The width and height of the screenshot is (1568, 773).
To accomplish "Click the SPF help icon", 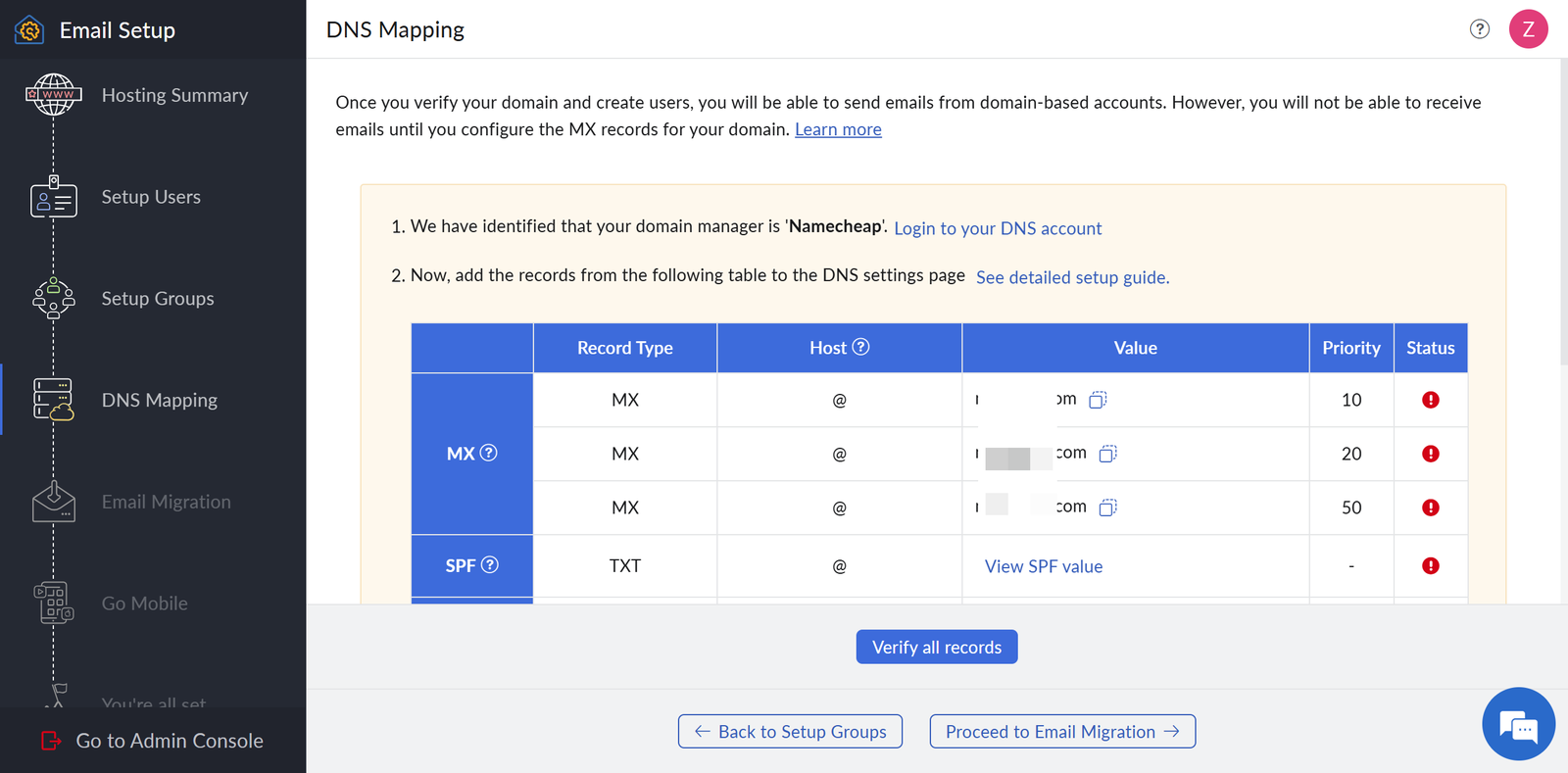I will pos(490,565).
